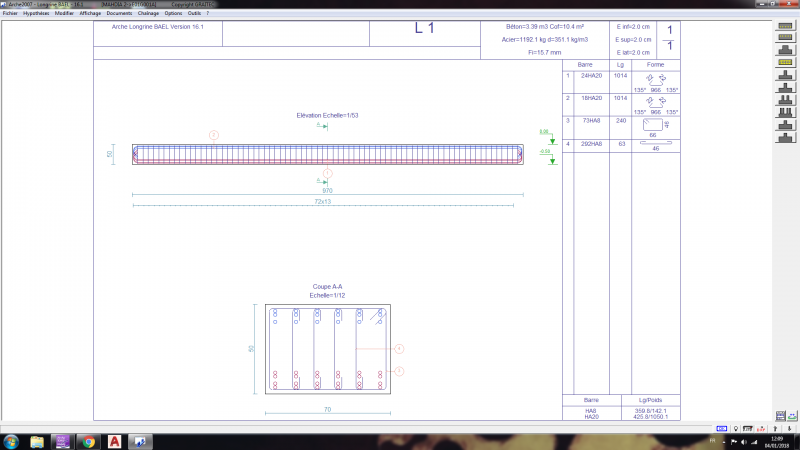Click the 240 length cell for 73HA8
This screenshot has height=450, width=800.
(x=621, y=120)
